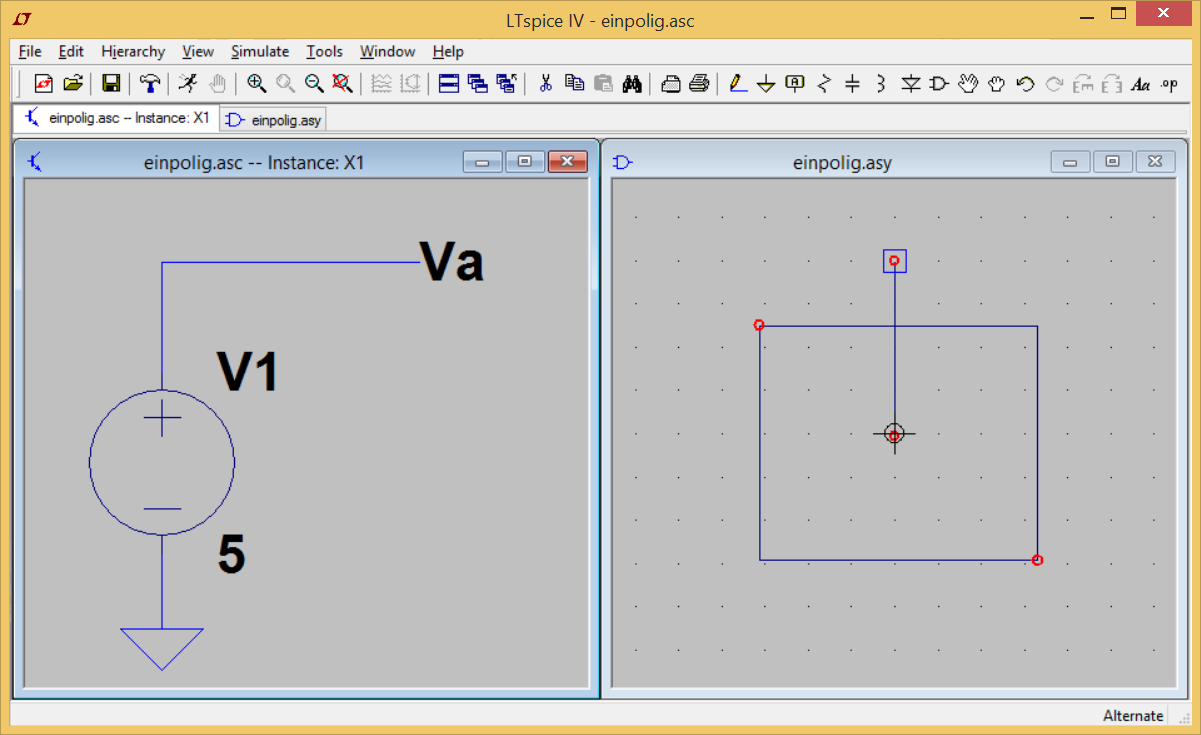This screenshot has width=1201, height=735.
Task: Click the Va net label in schematic
Action: coord(452,263)
